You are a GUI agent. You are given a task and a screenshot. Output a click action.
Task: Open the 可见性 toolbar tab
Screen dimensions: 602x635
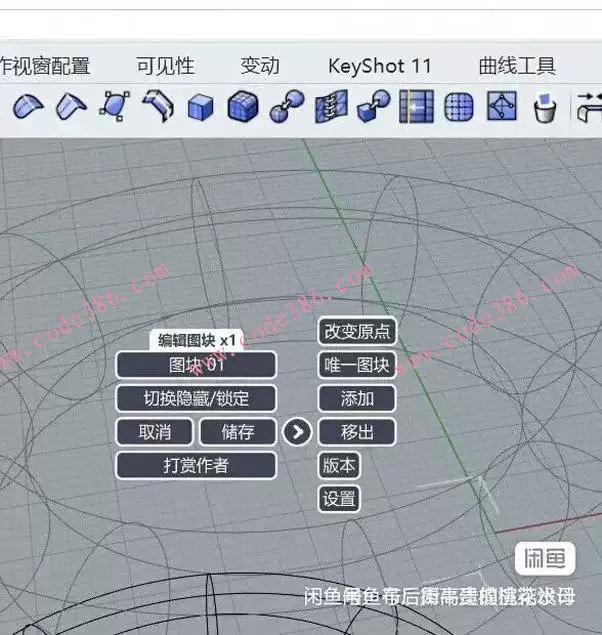(165, 66)
